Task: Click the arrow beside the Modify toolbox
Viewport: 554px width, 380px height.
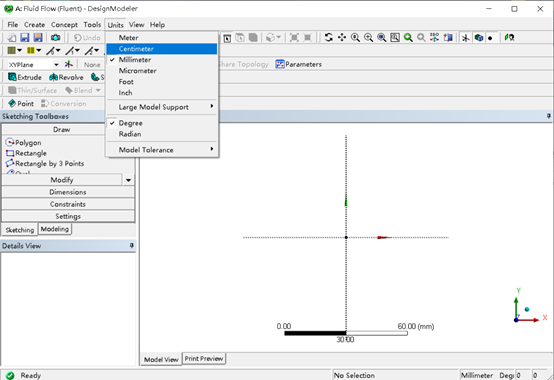Action: pyautogui.click(x=128, y=180)
